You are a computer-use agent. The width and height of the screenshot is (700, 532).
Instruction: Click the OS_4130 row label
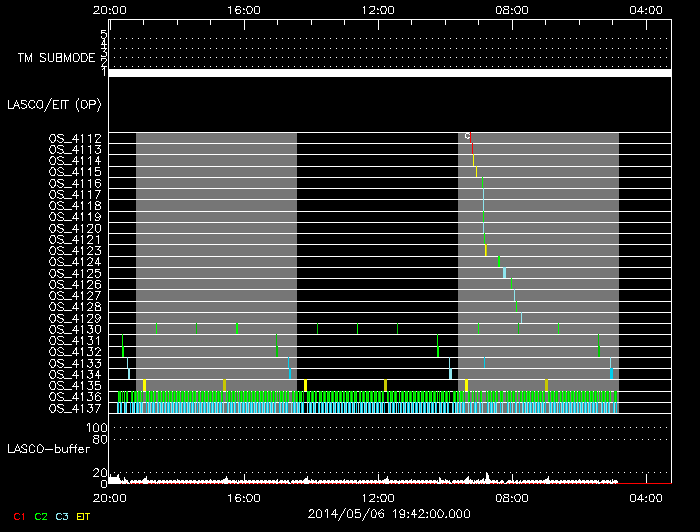(x=75, y=330)
